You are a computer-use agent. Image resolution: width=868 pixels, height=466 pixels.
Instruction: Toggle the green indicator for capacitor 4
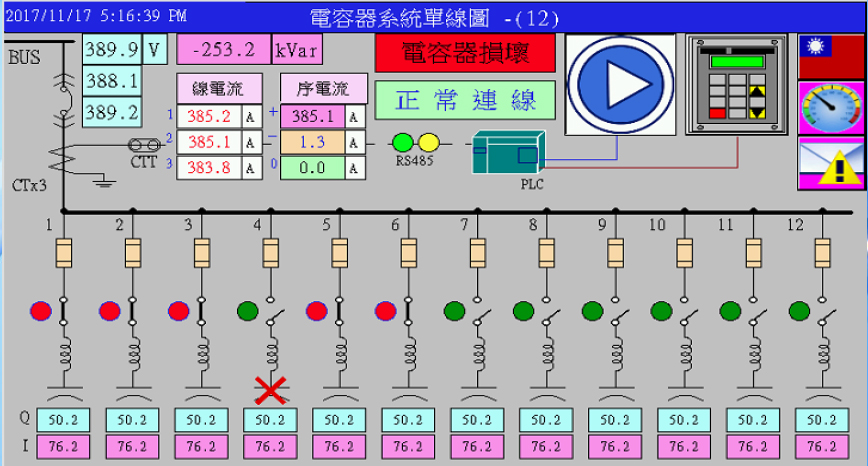click(248, 311)
